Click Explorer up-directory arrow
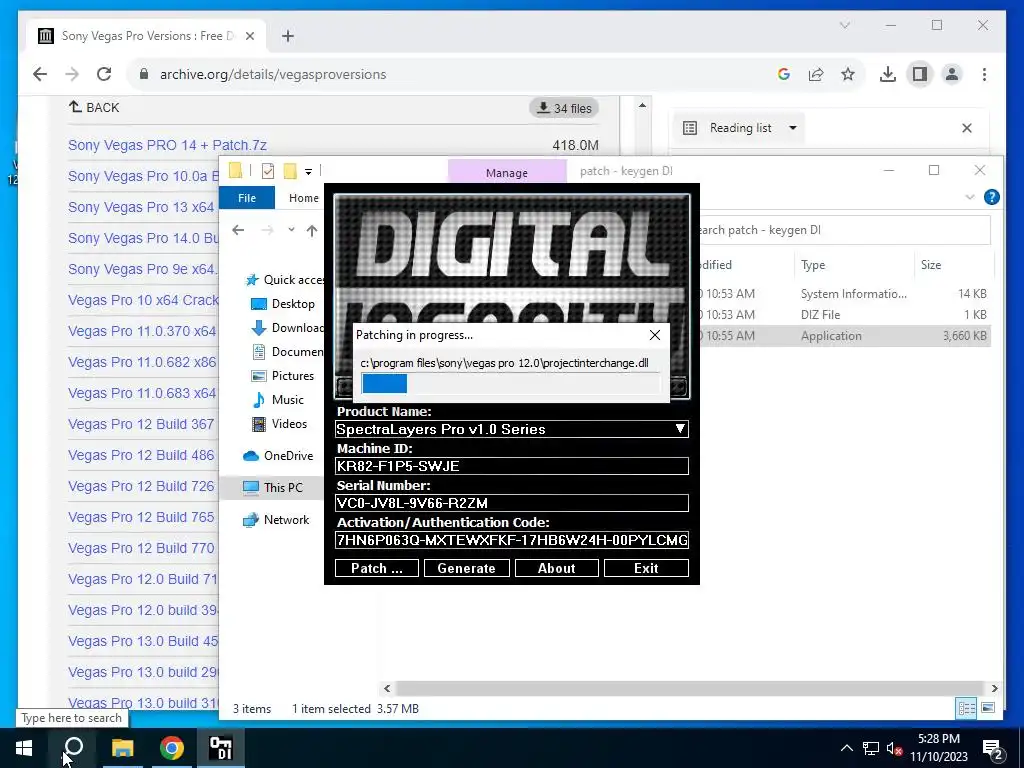 point(312,230)
